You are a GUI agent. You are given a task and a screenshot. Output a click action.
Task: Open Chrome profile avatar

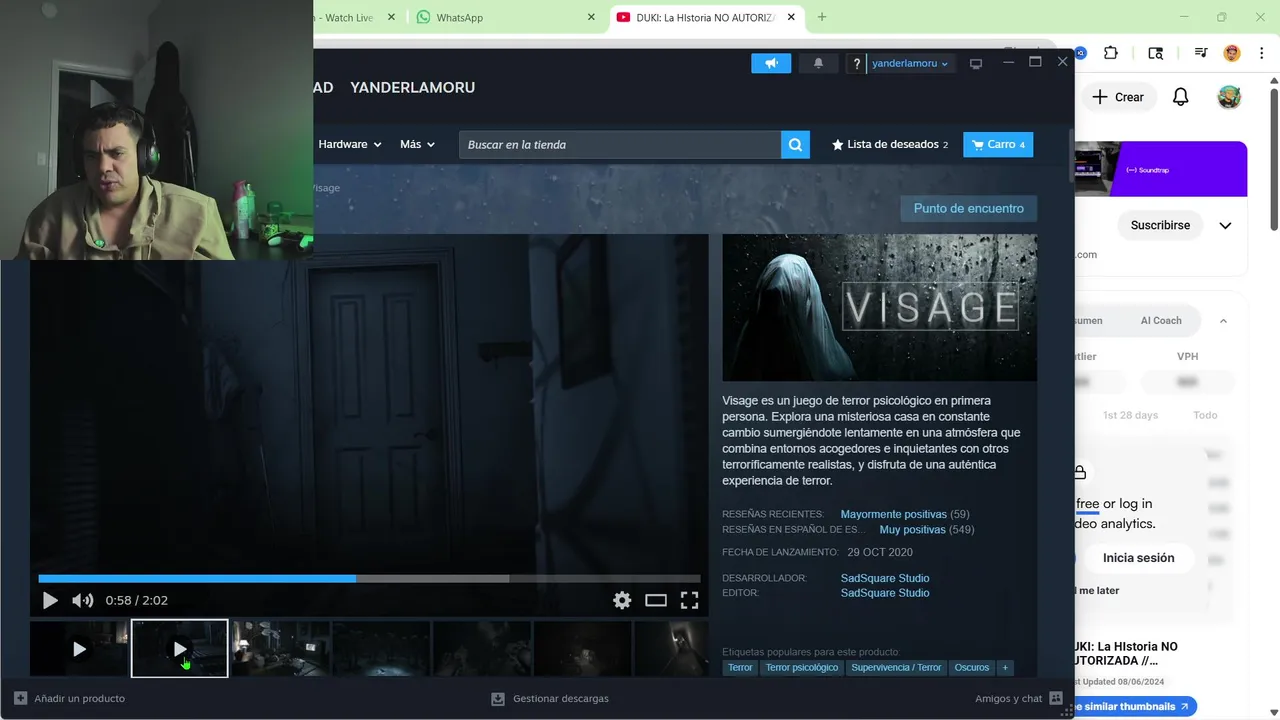(x=1232, y=53)
